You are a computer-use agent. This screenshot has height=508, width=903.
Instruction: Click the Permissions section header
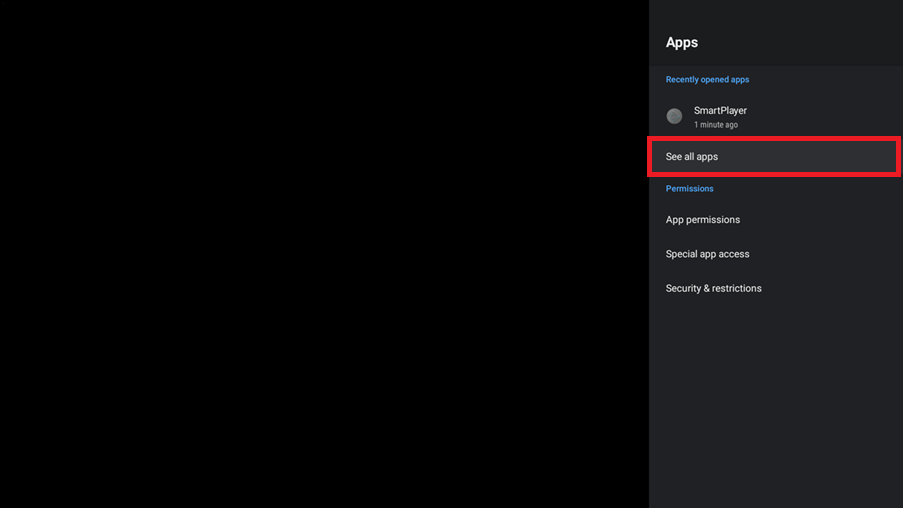tap(690, 189)
